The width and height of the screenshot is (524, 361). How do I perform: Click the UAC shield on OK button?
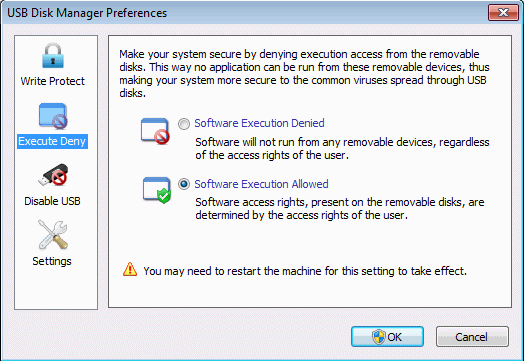coord(379,337)
